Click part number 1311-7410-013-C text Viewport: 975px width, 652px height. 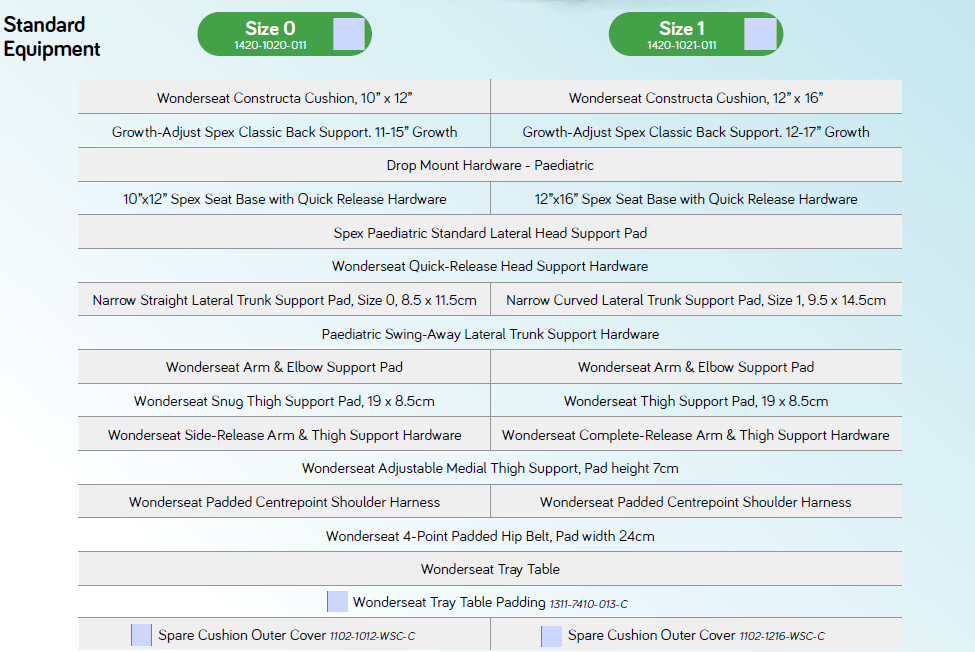[588, 604]
